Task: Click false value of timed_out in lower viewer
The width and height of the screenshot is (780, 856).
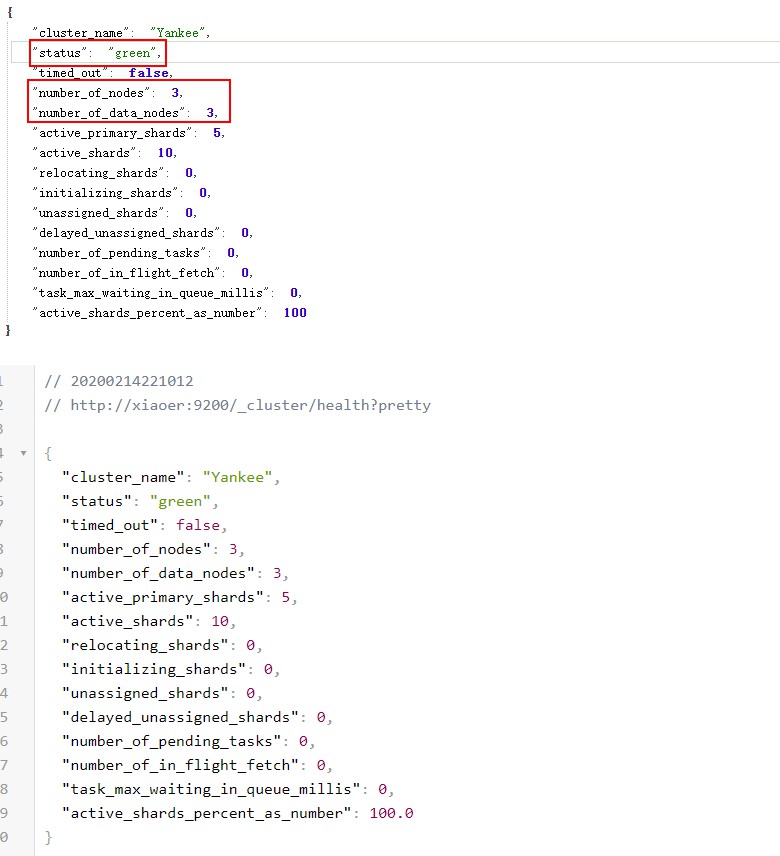Action: 198,525
